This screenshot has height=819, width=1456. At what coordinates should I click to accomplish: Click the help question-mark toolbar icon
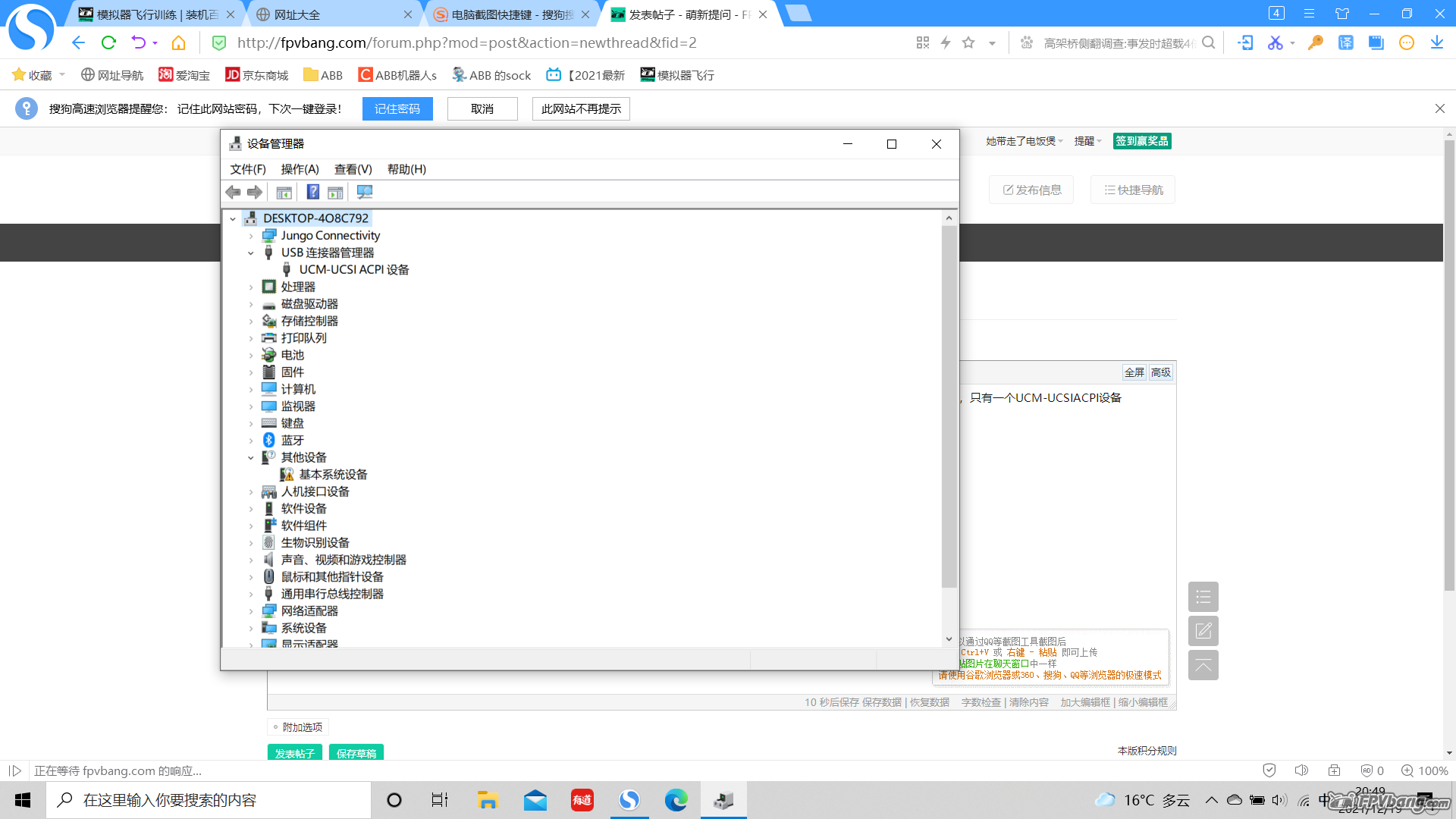click(x=312, y=192)
